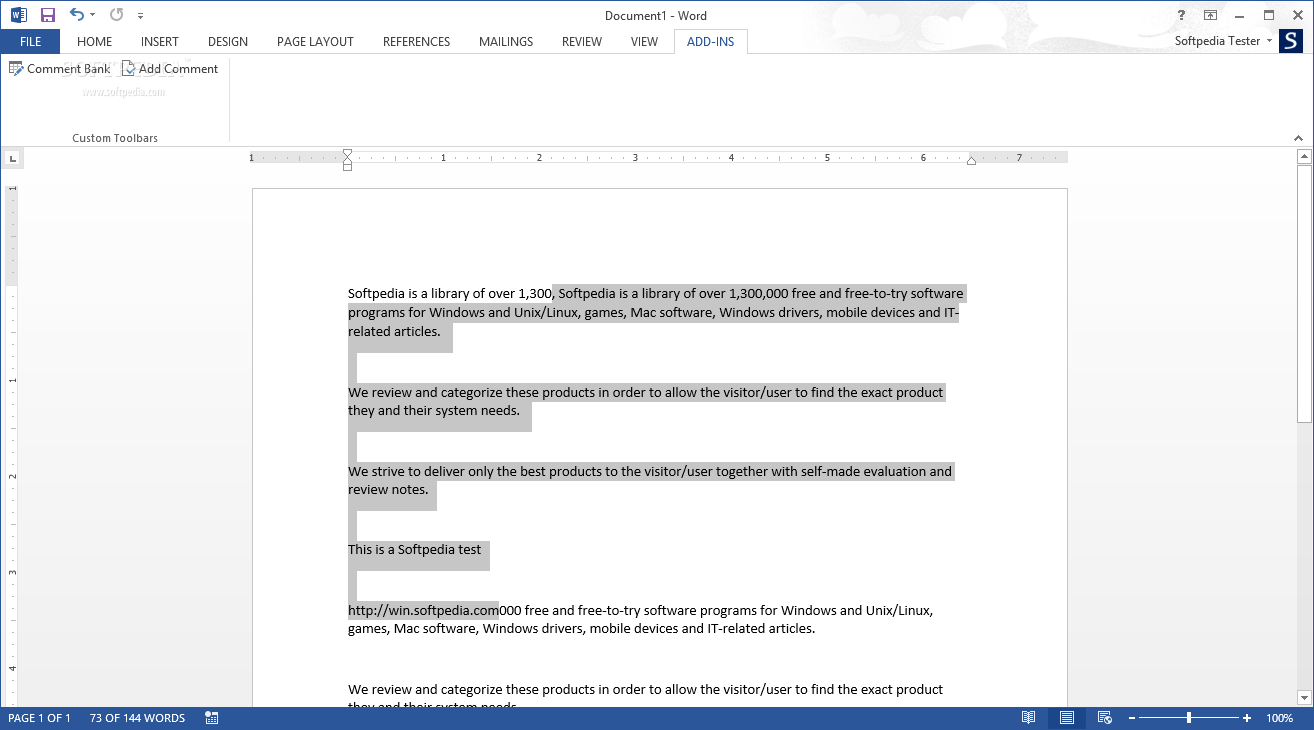The image size is (1314, 730).
Task: Click the http://win.softpedia.com text in the document
Action: (x=423, y=610)
